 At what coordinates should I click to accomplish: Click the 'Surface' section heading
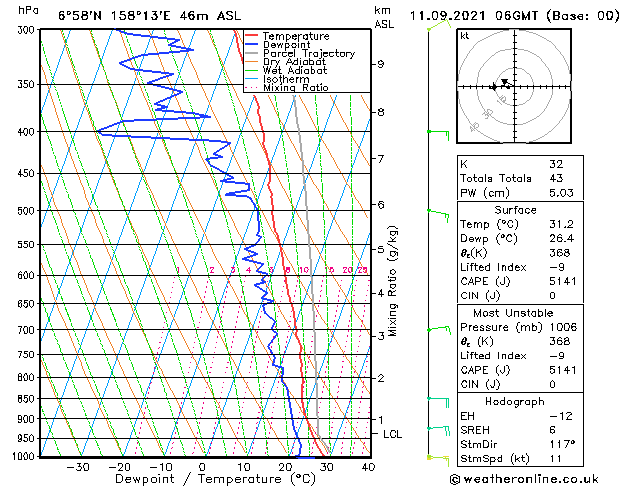tap(515, 210)
